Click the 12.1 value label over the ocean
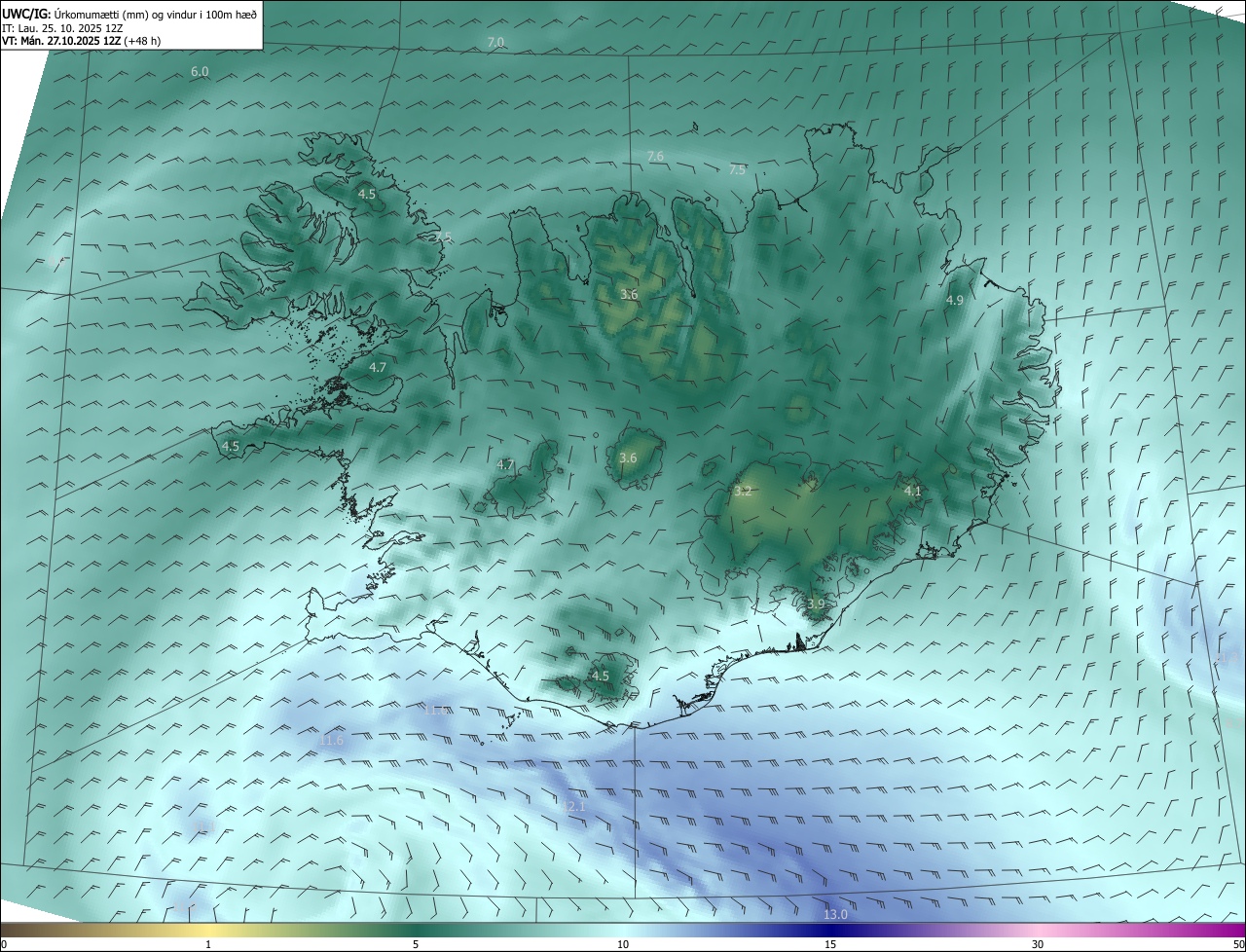The width and height of the screenshot is (1246, 952). 573,807
